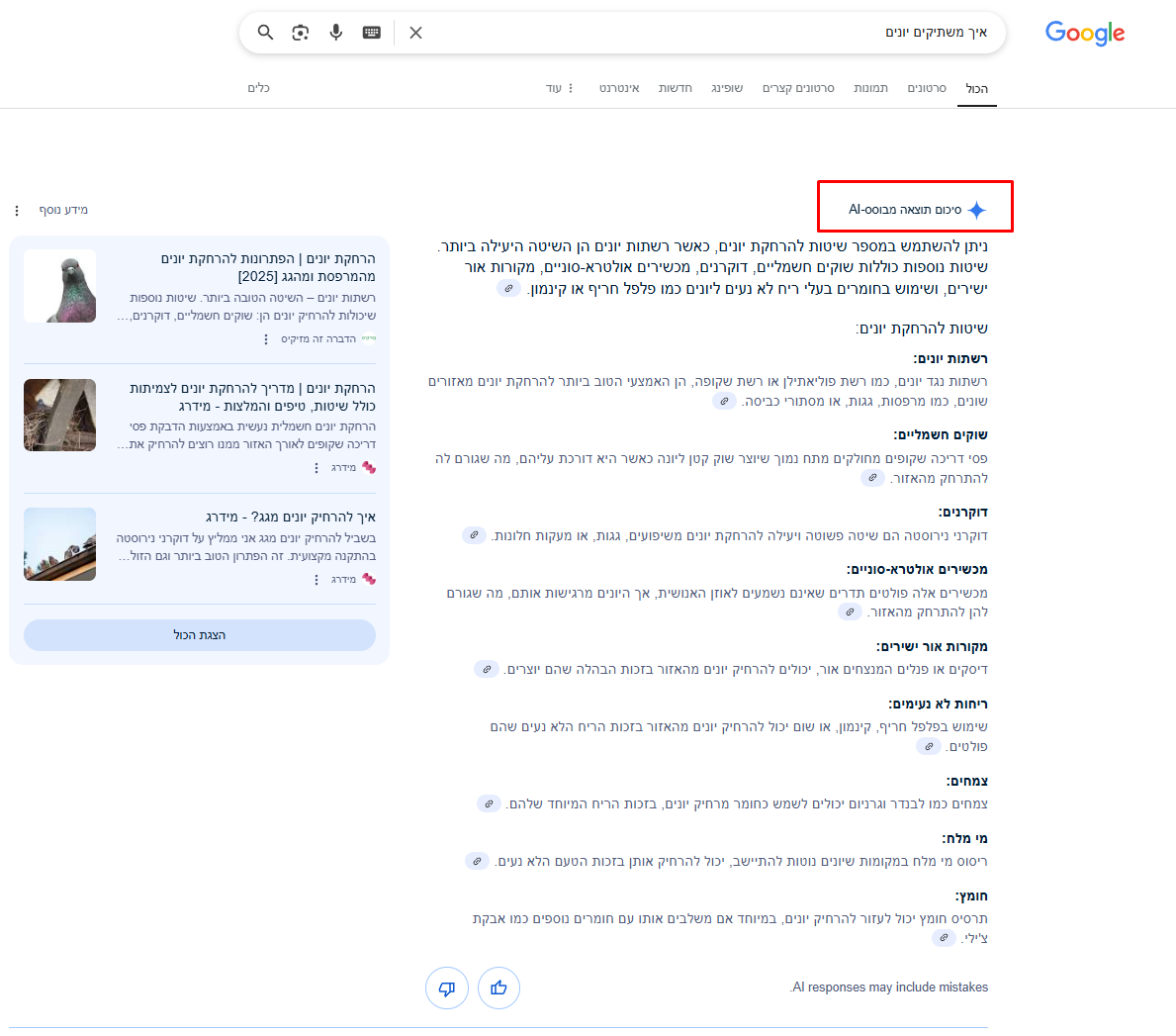Click source link icon under חומץ

coord(944,938)
